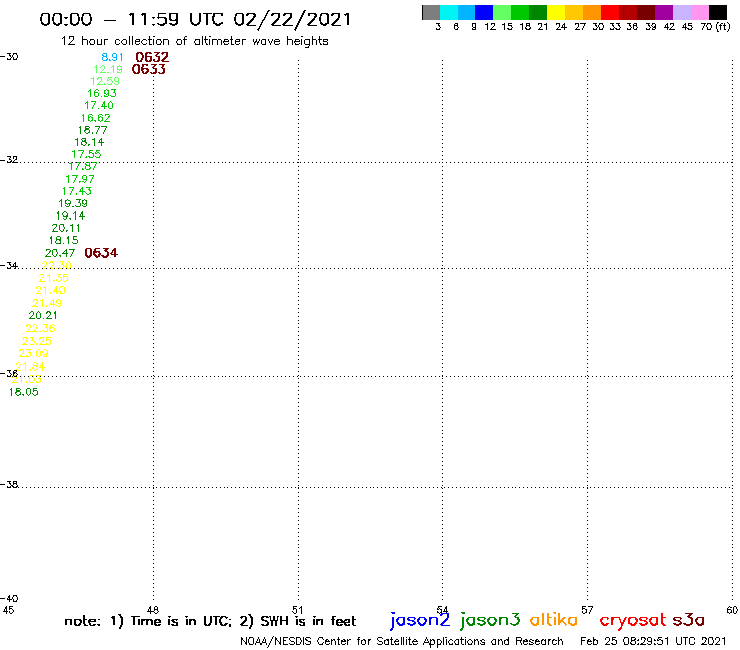This screenshot has width=740, height=650.
Task: Click the wave height value 18.15
Action: 64,240
